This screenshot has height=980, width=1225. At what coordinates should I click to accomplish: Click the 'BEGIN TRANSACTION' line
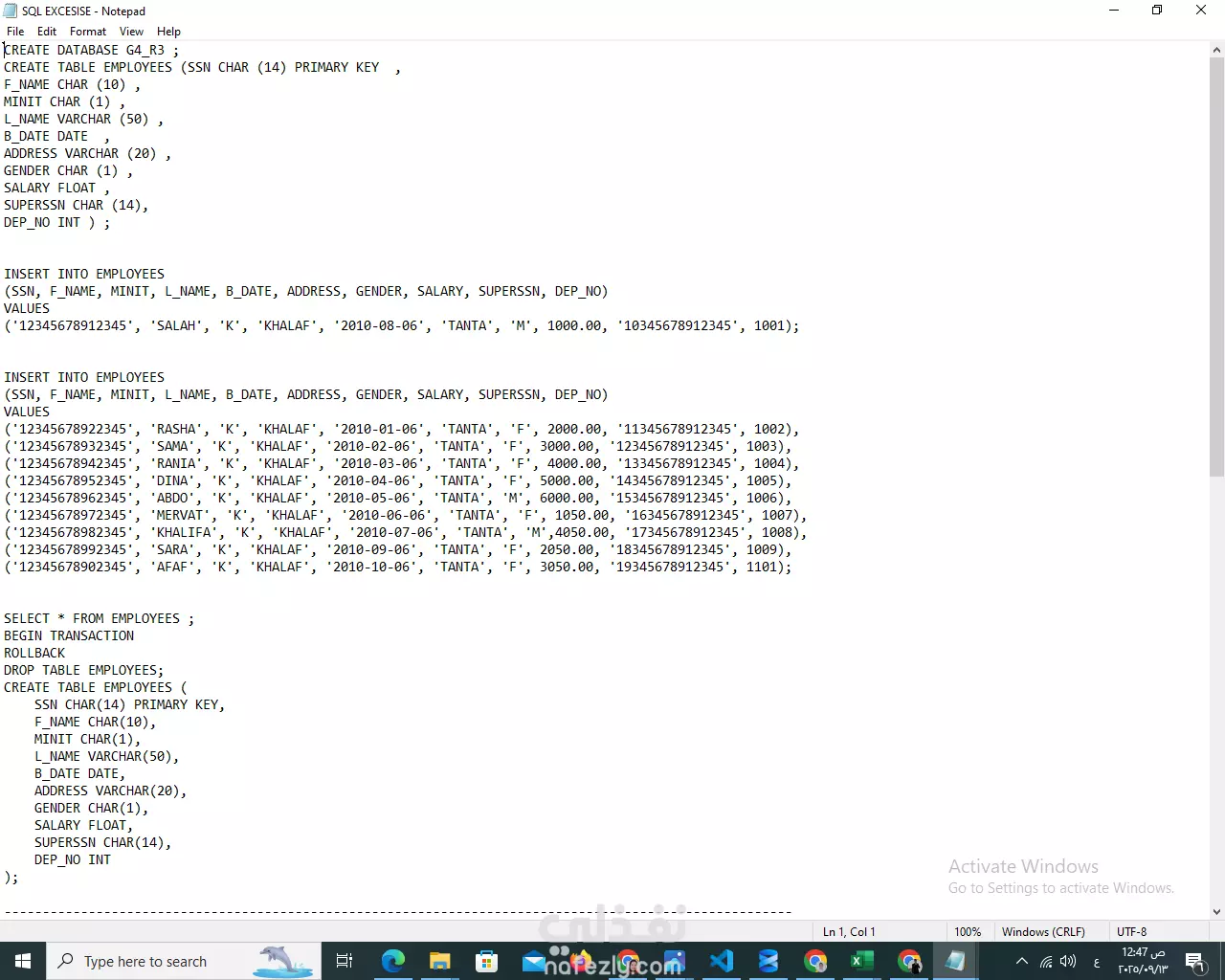[69, 635]
